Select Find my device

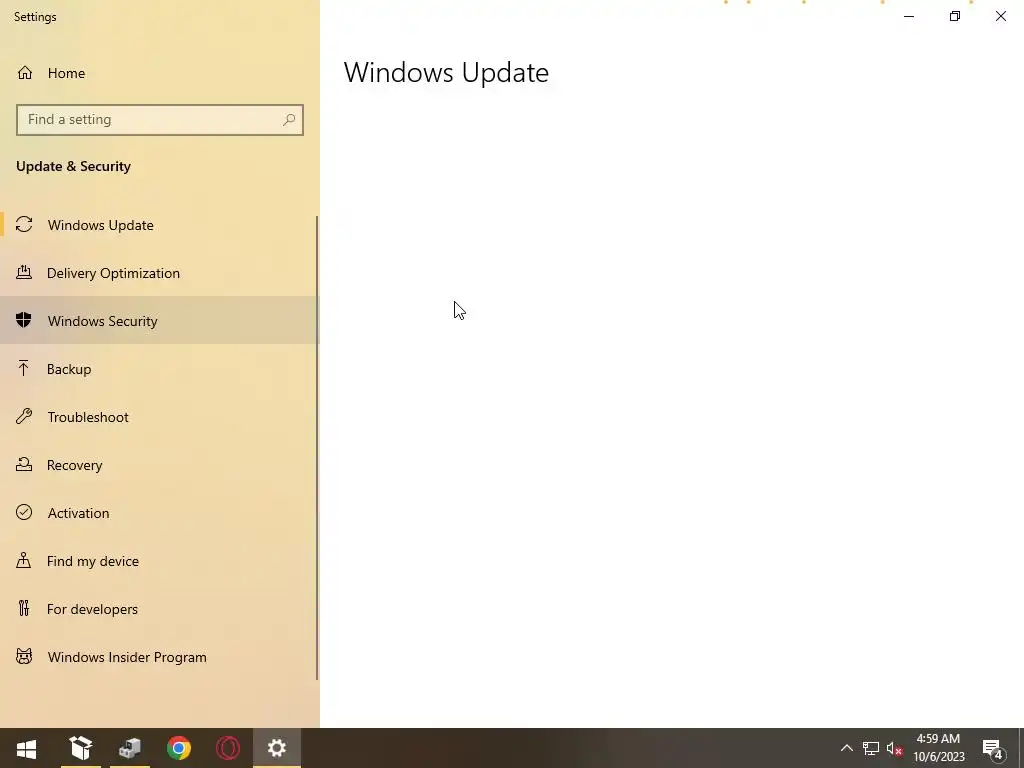click(x=160, y=561)
